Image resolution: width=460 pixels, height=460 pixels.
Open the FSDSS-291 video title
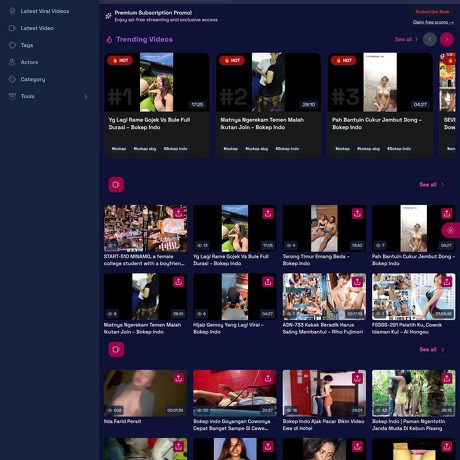coord(407,328)
